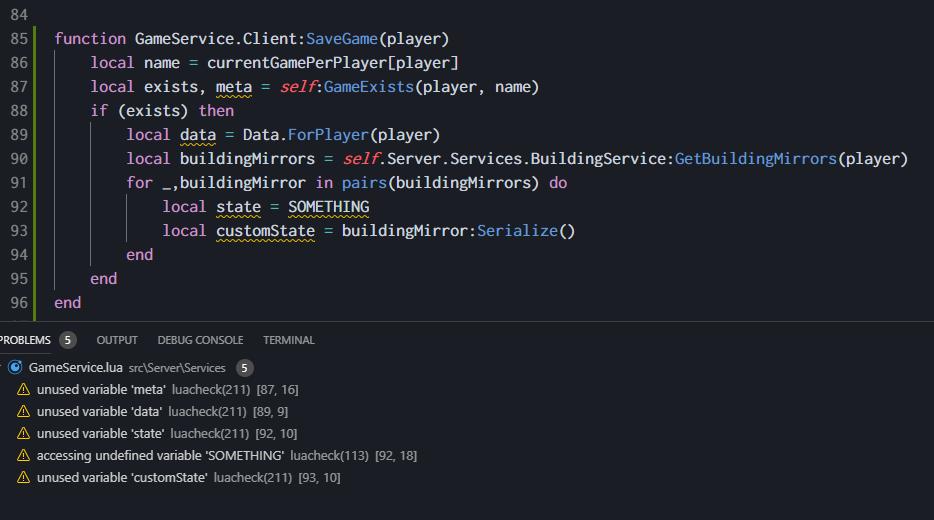Click the luacheck(113) code label
This screenshot has width=934, height=520.
[329, 456]
